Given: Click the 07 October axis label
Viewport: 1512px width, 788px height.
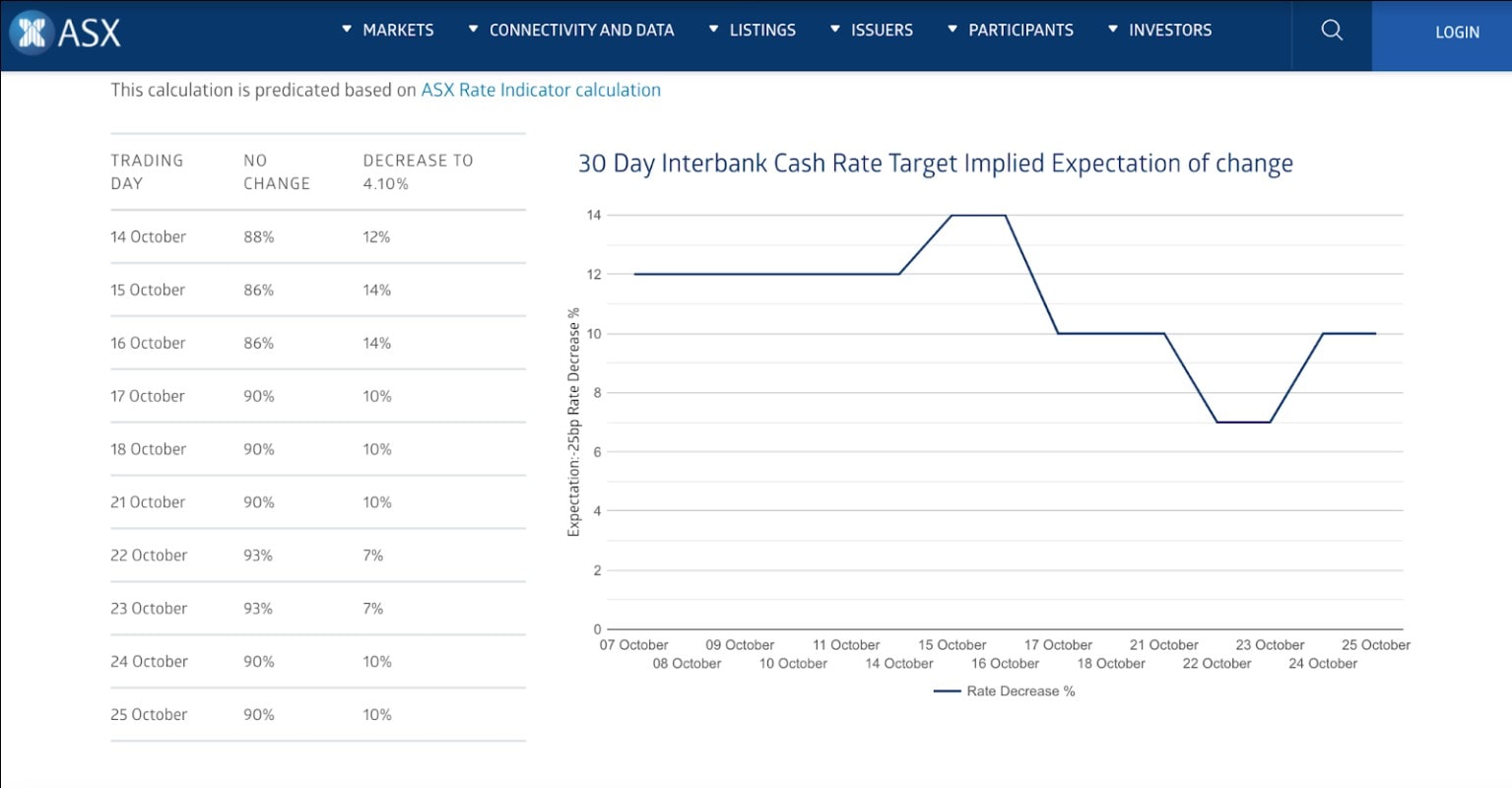Looking at the screenshot, I should pyautogui.click(x=634, y=645).
